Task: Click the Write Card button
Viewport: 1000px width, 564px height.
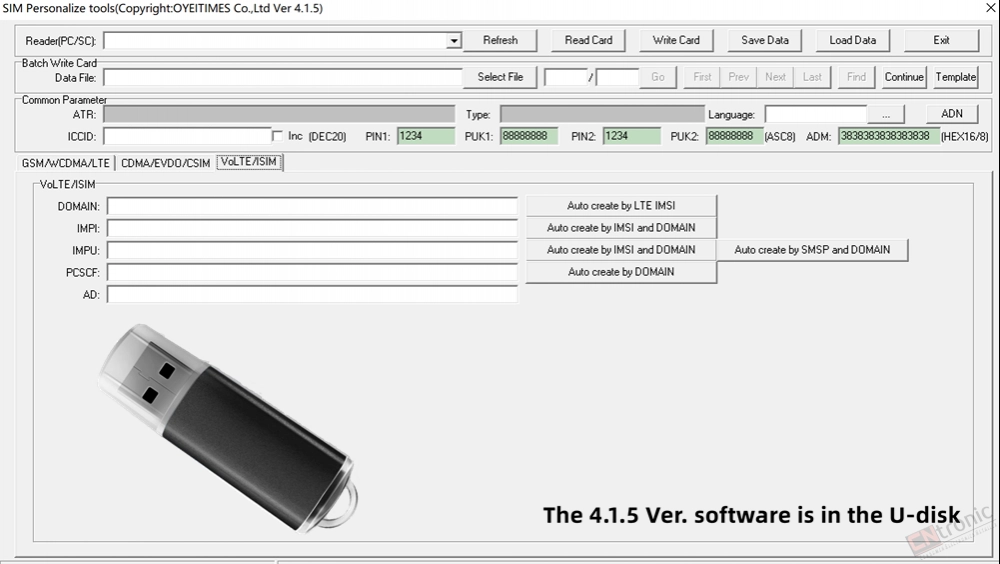Action: pyautogui.click(x=676, y=40)
